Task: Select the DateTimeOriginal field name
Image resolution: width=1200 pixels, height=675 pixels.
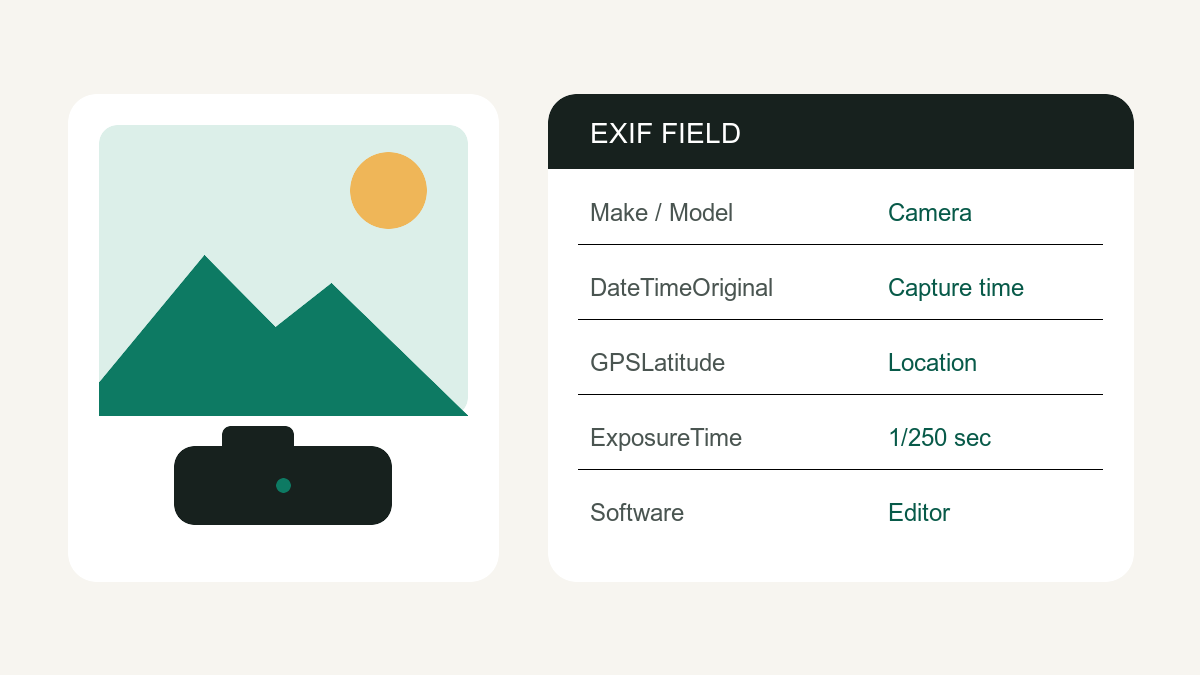Action: [x=681, y=288]
